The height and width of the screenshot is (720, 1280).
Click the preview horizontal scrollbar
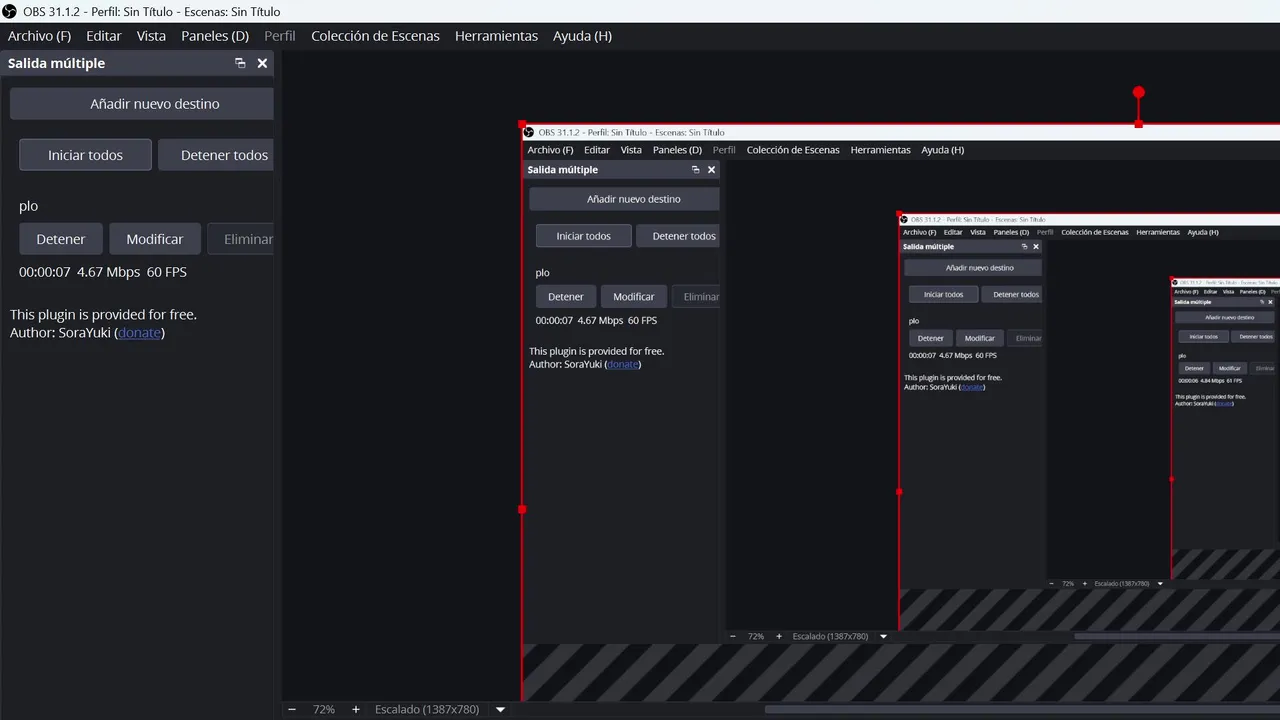click(x=1022, y=709)
